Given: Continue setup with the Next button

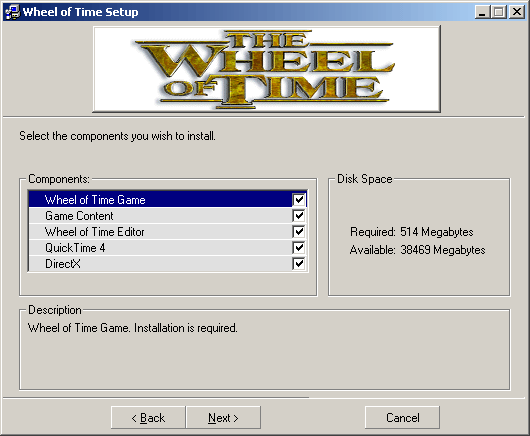Looking at the screenshot, I should click(x=223, y=418).
